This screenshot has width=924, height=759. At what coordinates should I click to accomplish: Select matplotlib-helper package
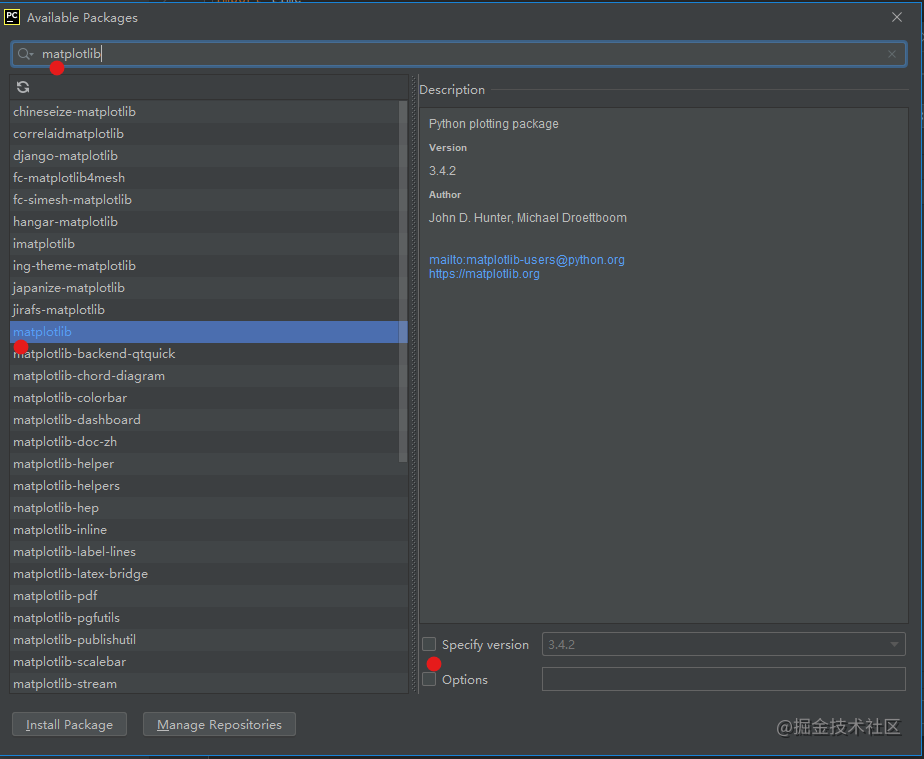point(209,464)
